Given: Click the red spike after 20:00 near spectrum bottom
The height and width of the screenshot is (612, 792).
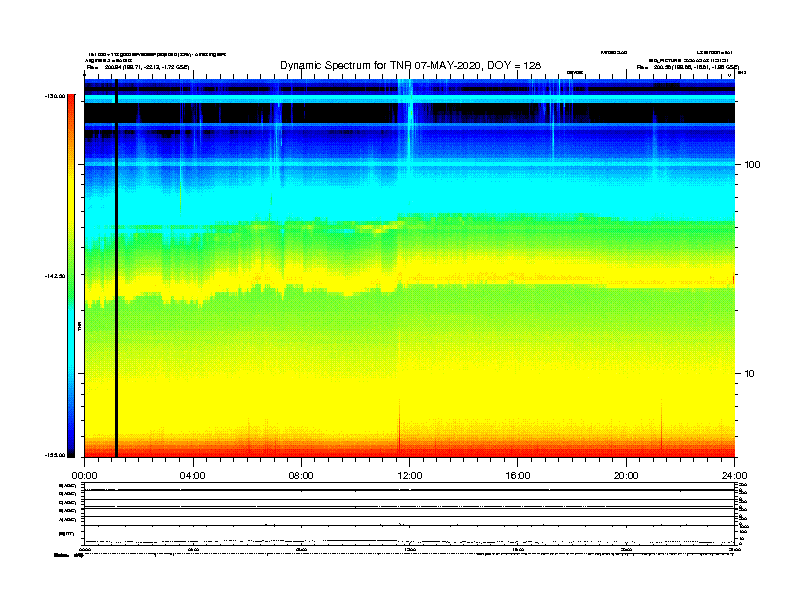Looking at the screenshot, I should point(662,424).
